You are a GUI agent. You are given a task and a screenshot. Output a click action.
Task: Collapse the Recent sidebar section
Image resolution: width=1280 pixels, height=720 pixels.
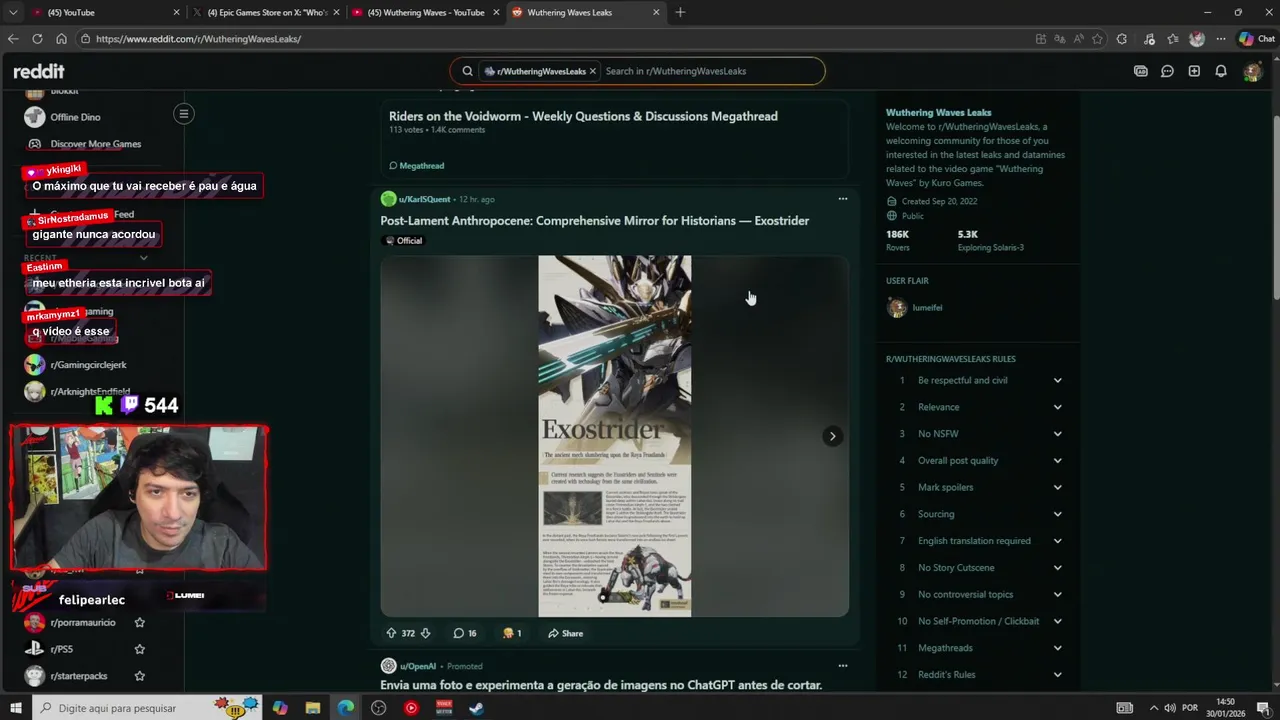[x=143, y=258]
